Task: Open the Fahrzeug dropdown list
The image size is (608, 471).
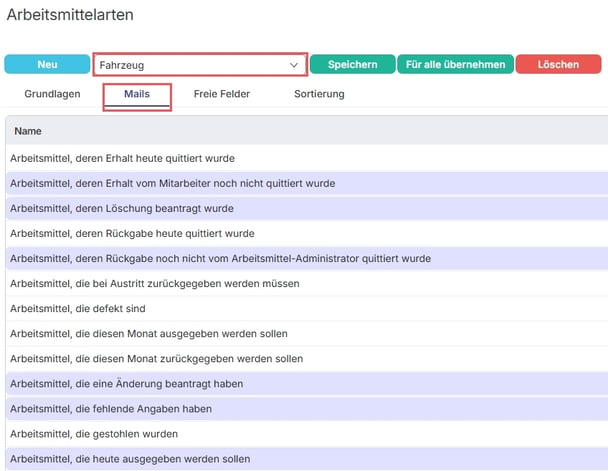Action: pos(200,65)
